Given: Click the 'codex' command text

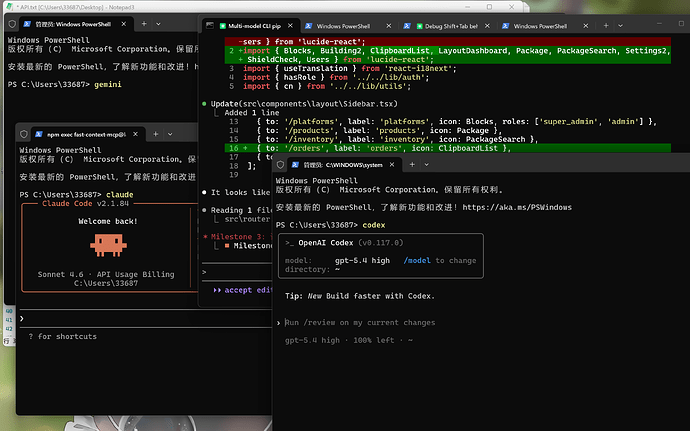Looking at the screenshot, I should (374, 225).
